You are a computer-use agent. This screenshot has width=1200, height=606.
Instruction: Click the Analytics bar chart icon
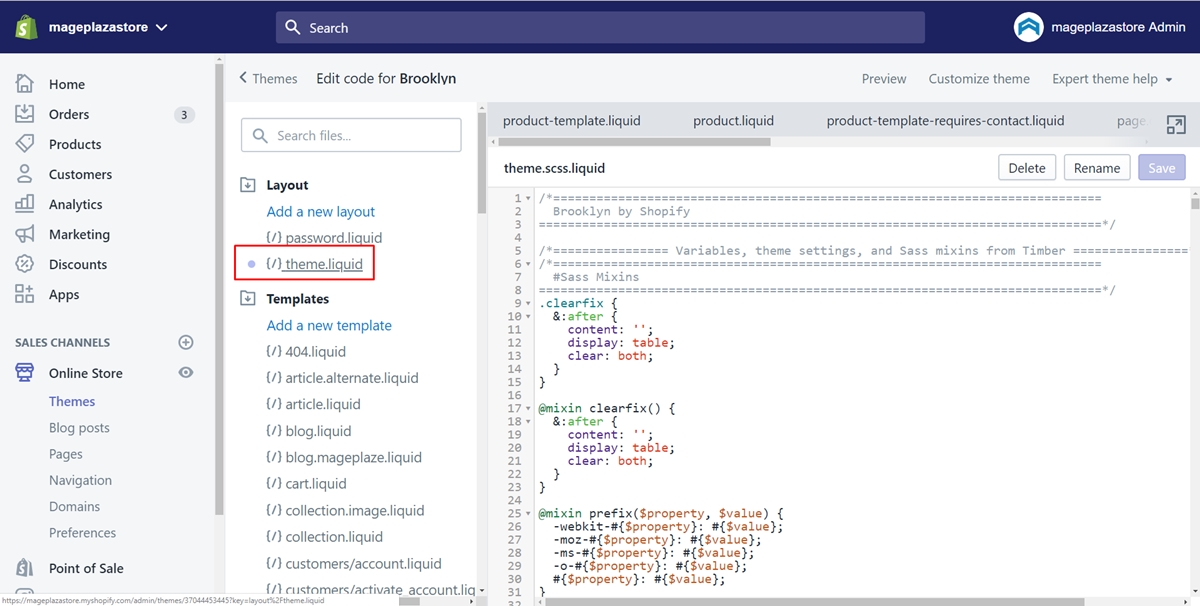point(25,204)
